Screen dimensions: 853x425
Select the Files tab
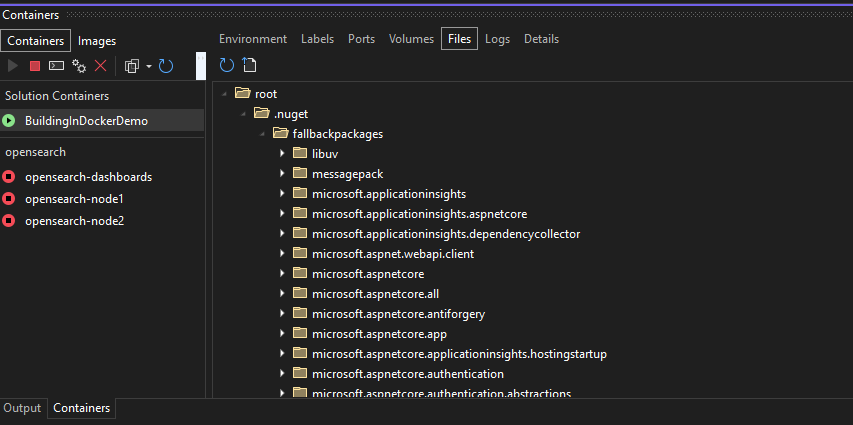[460, 39]
